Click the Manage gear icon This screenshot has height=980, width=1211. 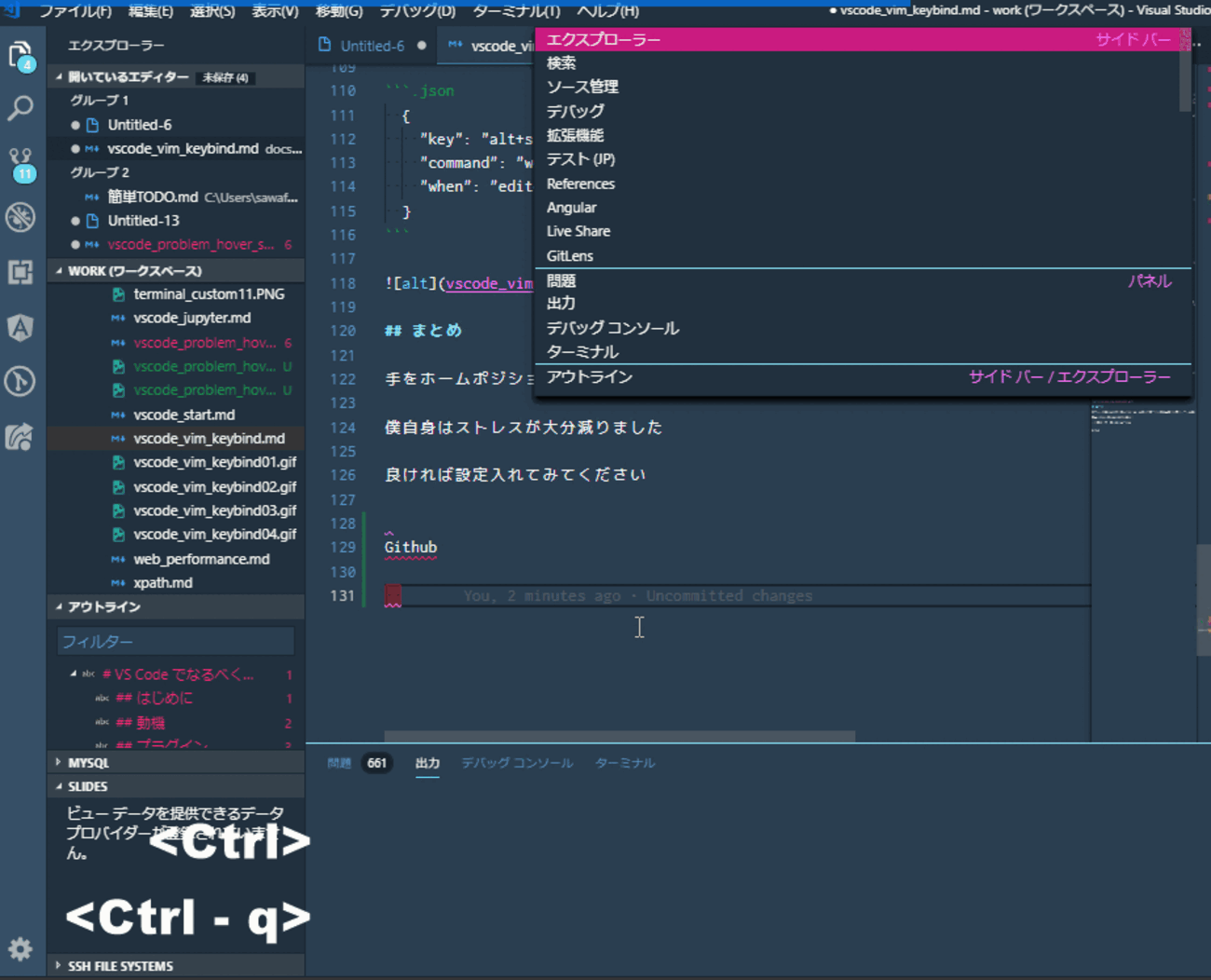pyautogui.click(x=20, y=949)
